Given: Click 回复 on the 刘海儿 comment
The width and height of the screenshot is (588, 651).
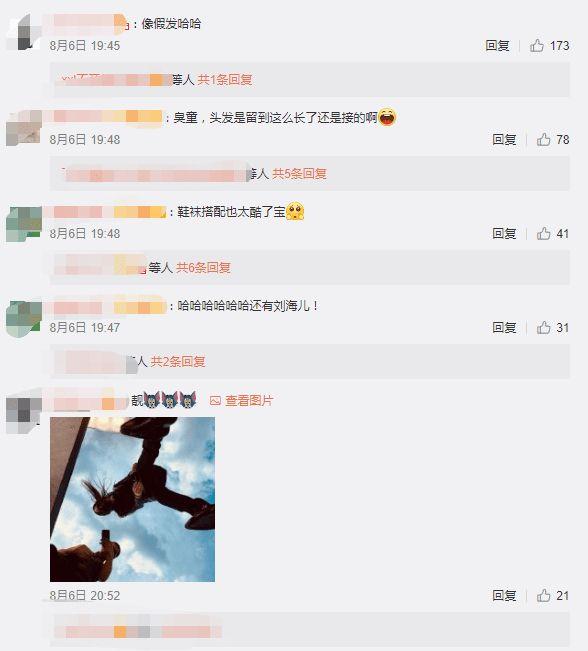Looking at the screenshot, I should (504, 328).
